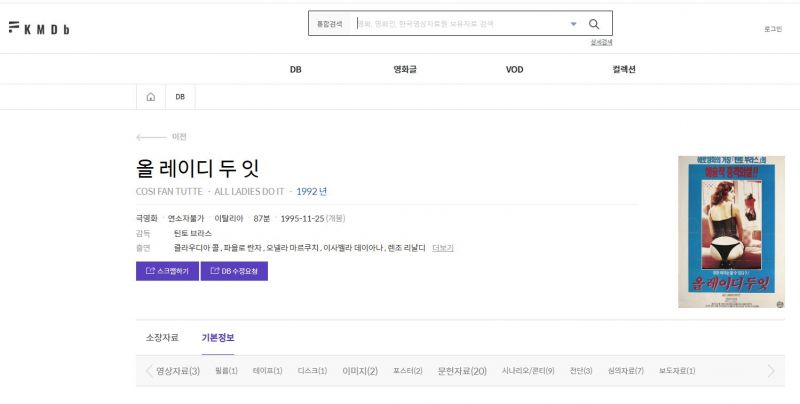Type in the search input field
This screenshot has width=800, height=404.
click(460, 24)
